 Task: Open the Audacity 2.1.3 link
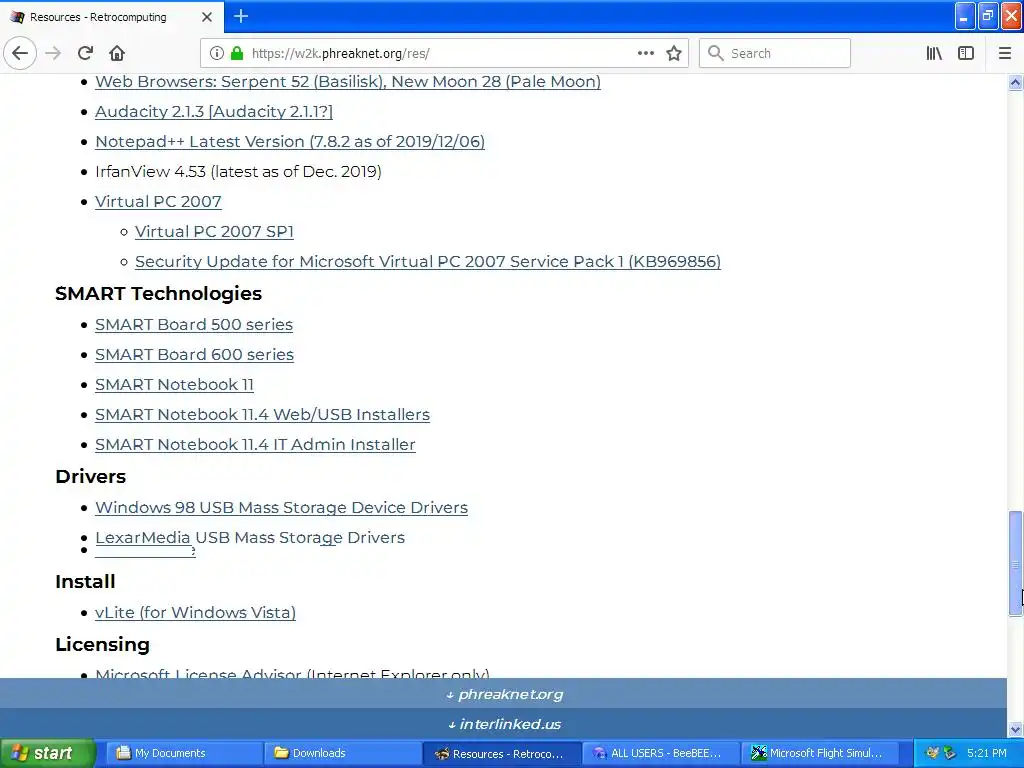[x=214, y=112]
